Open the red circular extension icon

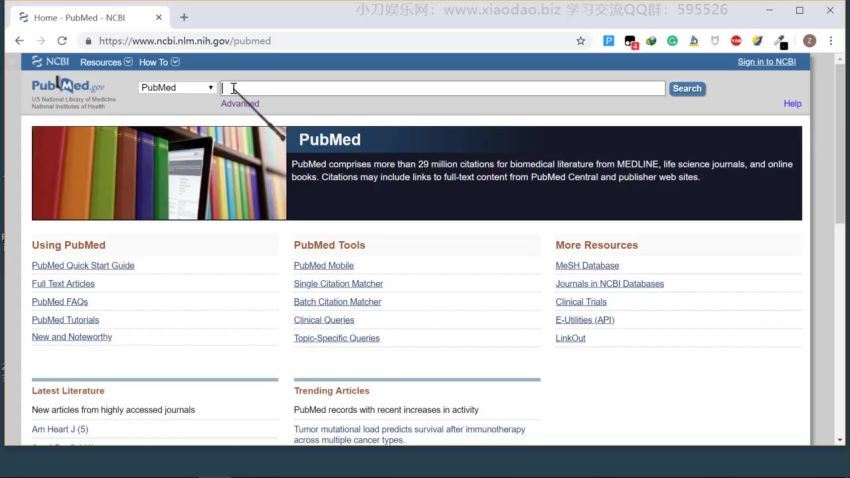pos(736,41)
